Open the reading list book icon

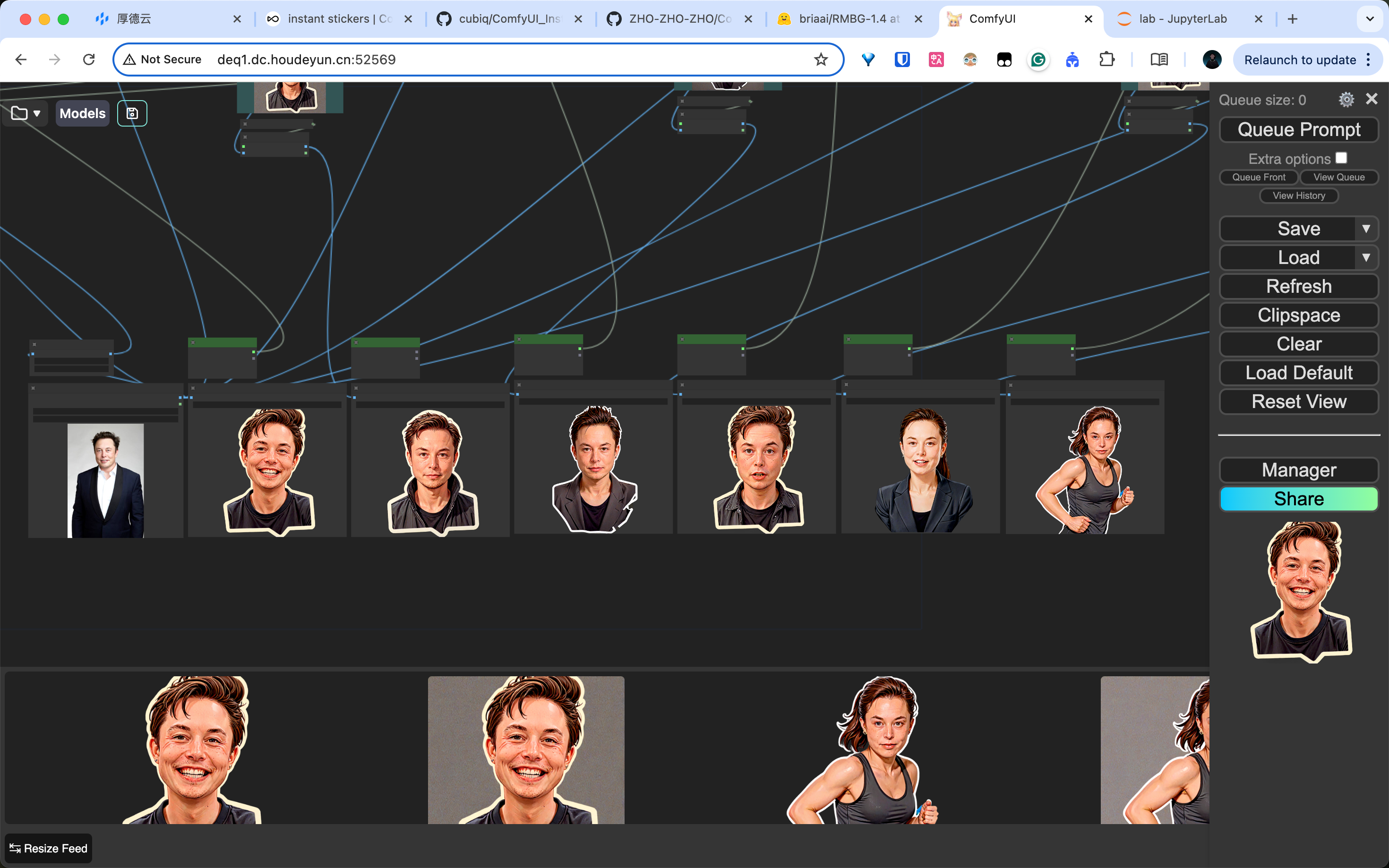[x=1159, y=59]
